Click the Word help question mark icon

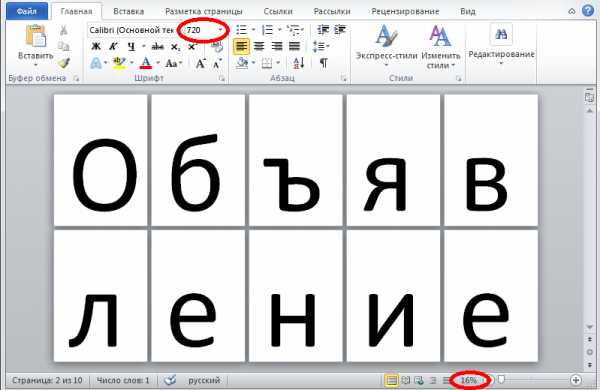(588, 11)
